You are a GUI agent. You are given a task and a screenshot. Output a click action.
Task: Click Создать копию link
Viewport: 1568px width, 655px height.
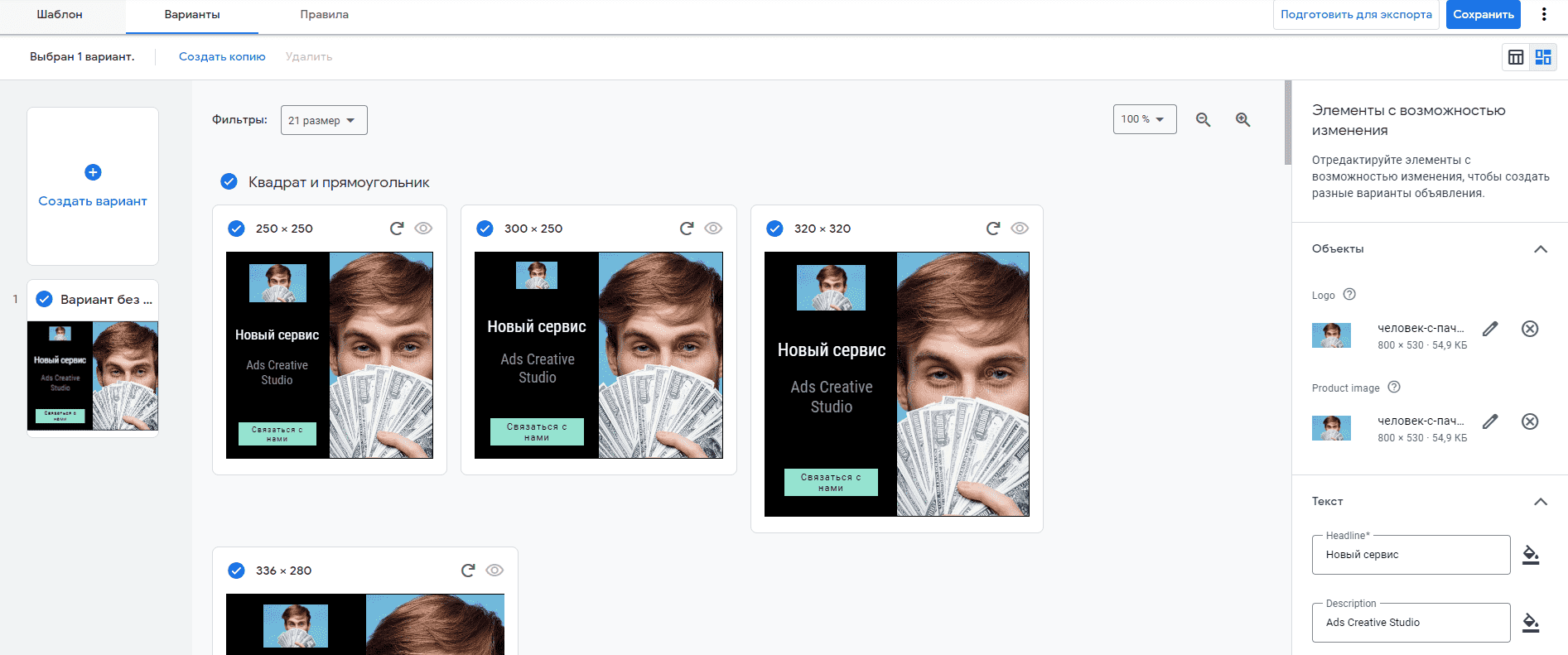(222, 57)
